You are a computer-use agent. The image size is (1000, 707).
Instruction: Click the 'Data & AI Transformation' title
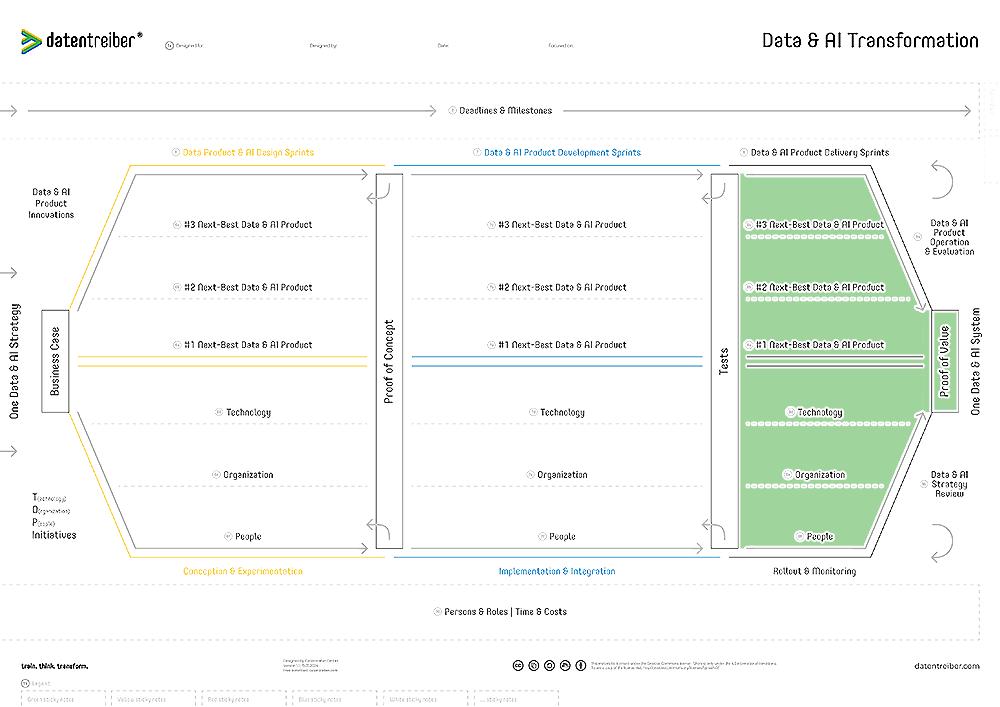(x=870, y=41)
